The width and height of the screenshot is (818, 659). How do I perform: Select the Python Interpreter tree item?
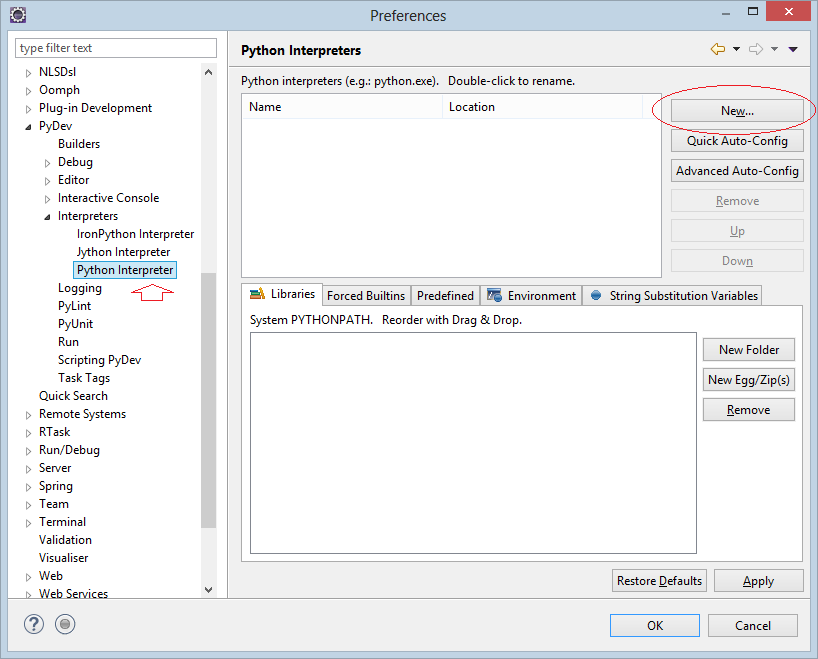click(125, 270)
